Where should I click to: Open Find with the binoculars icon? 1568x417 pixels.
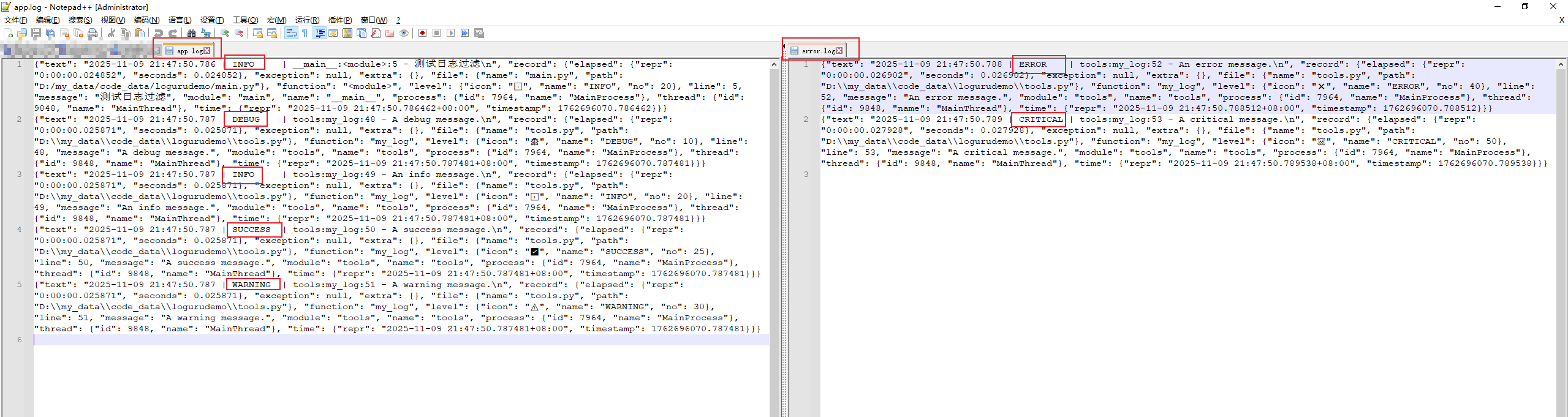coord(191,33)
